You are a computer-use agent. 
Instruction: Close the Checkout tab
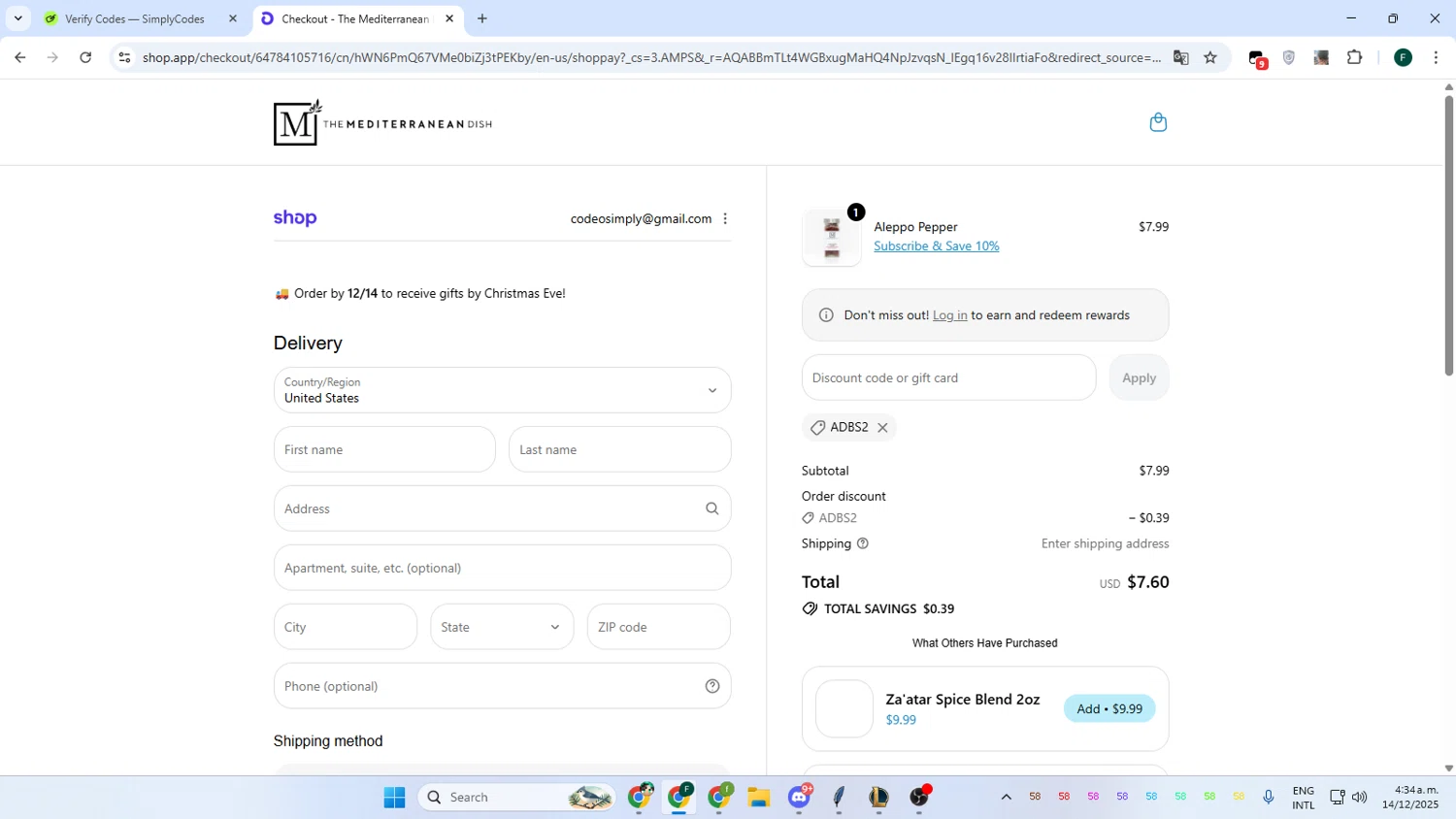[x=449, y=18]
